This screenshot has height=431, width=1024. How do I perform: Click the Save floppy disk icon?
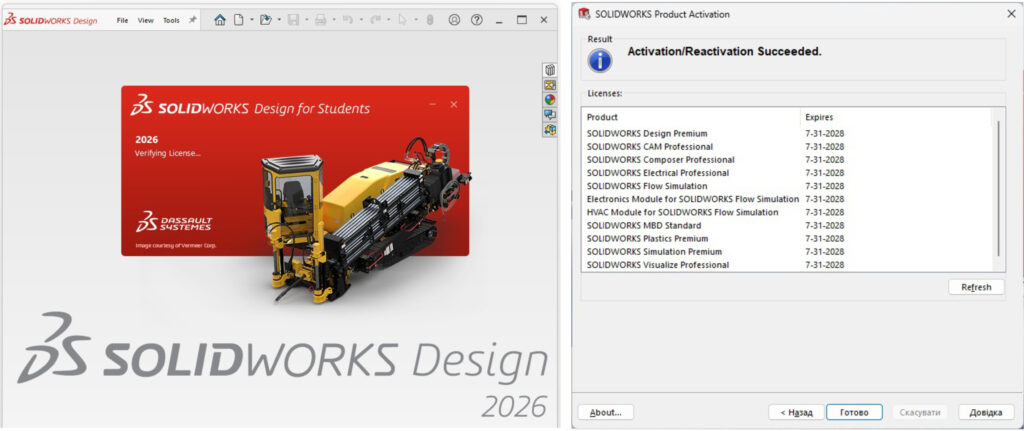pos(293,20)
